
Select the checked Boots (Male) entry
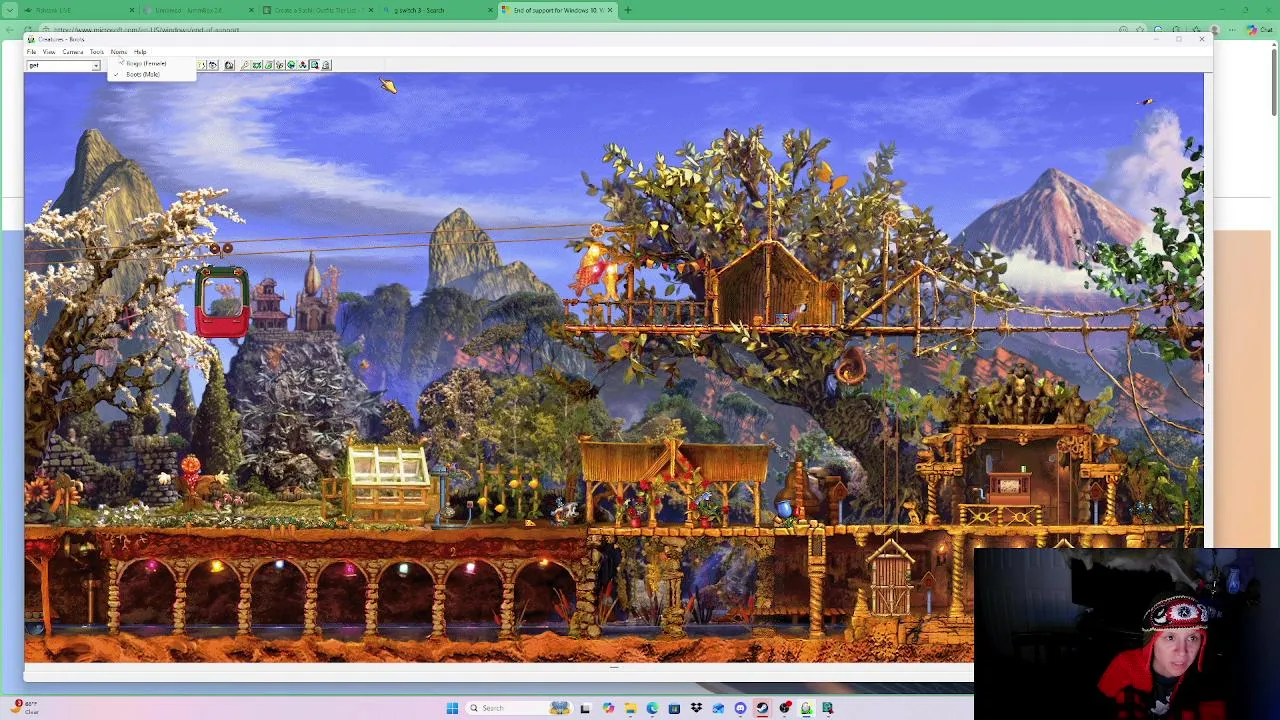(151, 74)
